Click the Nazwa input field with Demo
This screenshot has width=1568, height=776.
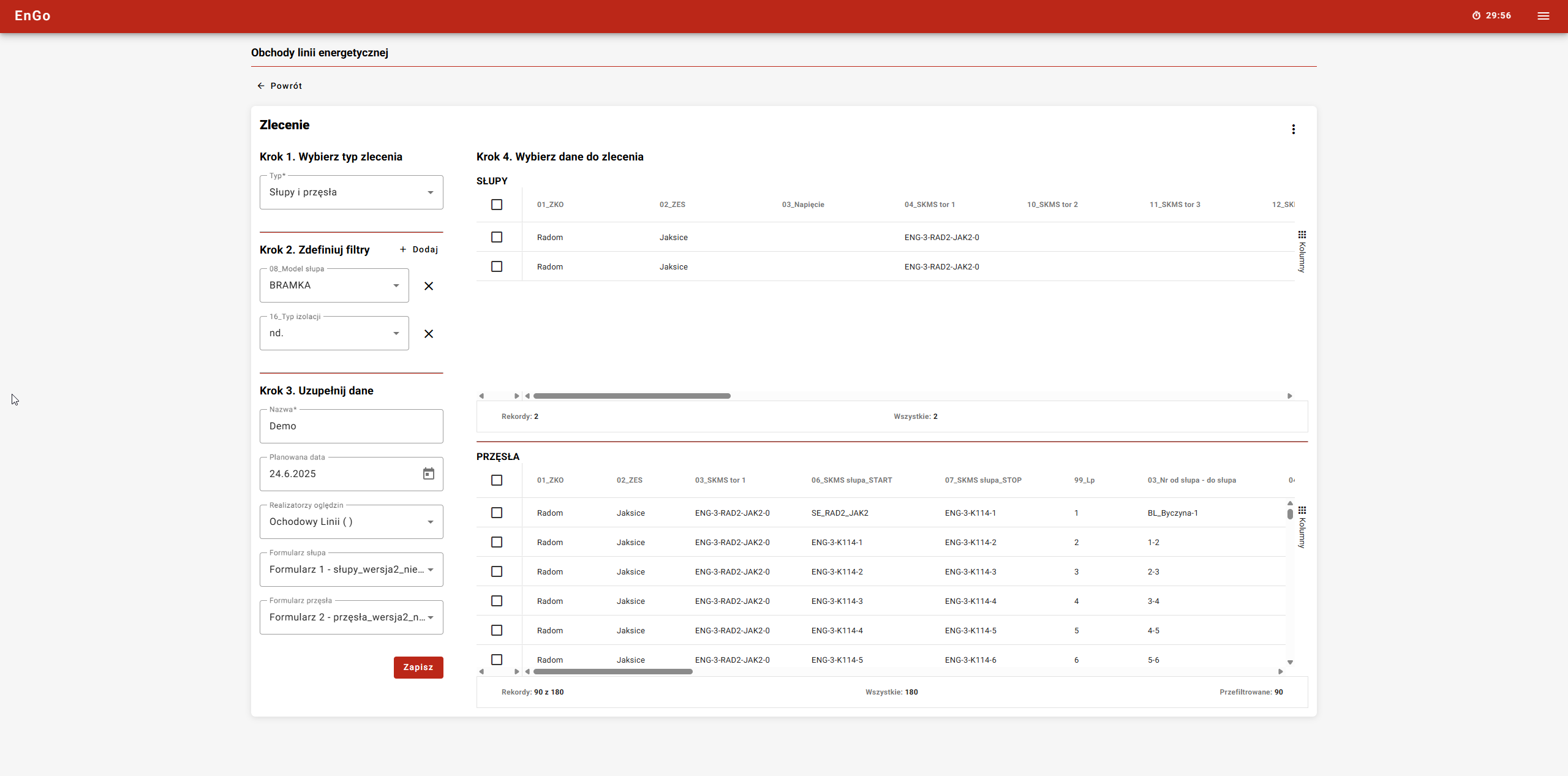tap(351, 426)
